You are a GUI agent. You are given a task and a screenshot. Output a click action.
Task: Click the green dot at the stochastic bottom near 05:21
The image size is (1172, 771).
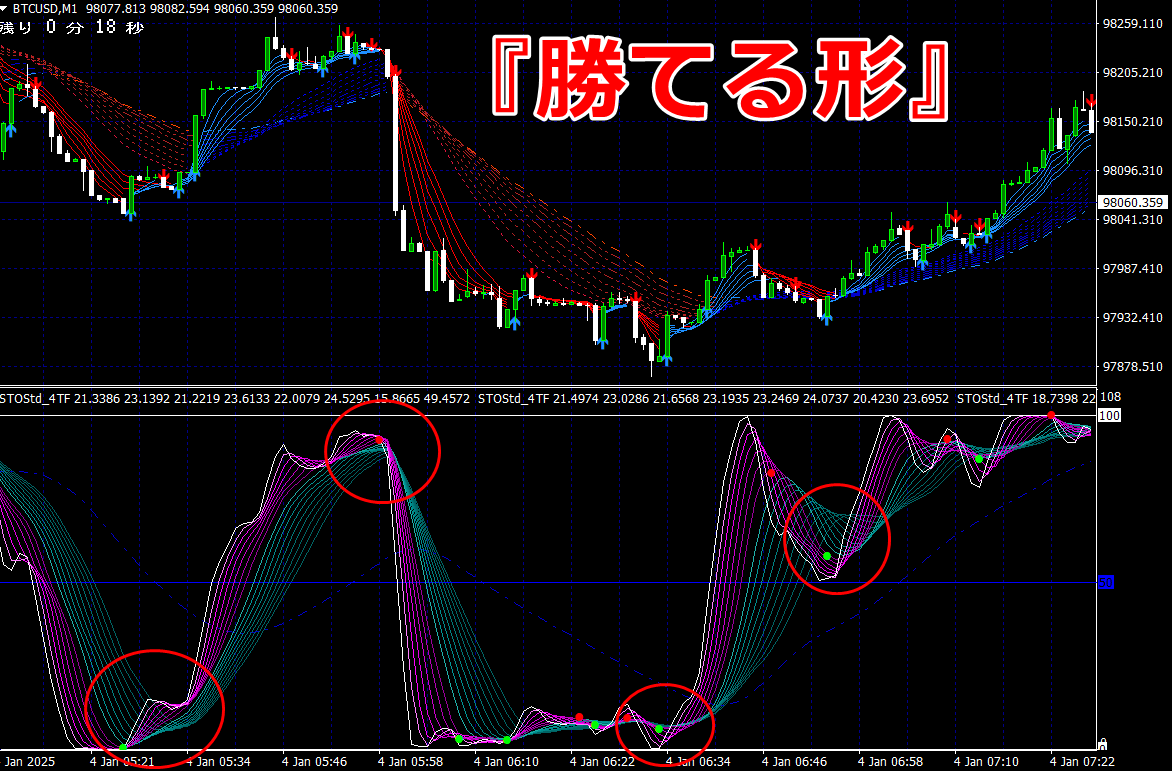click(123, 747)
